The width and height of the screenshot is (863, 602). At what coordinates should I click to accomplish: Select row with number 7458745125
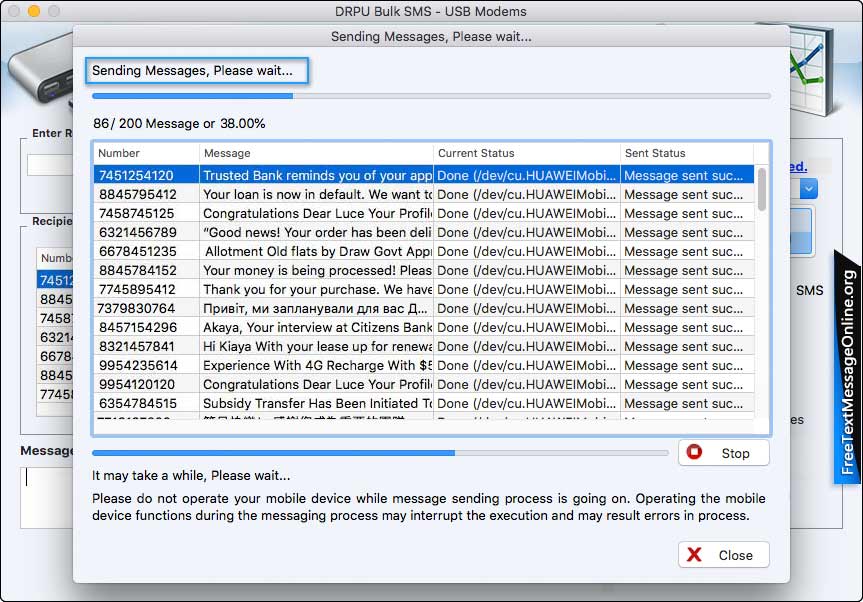click(x=424, y=214)
